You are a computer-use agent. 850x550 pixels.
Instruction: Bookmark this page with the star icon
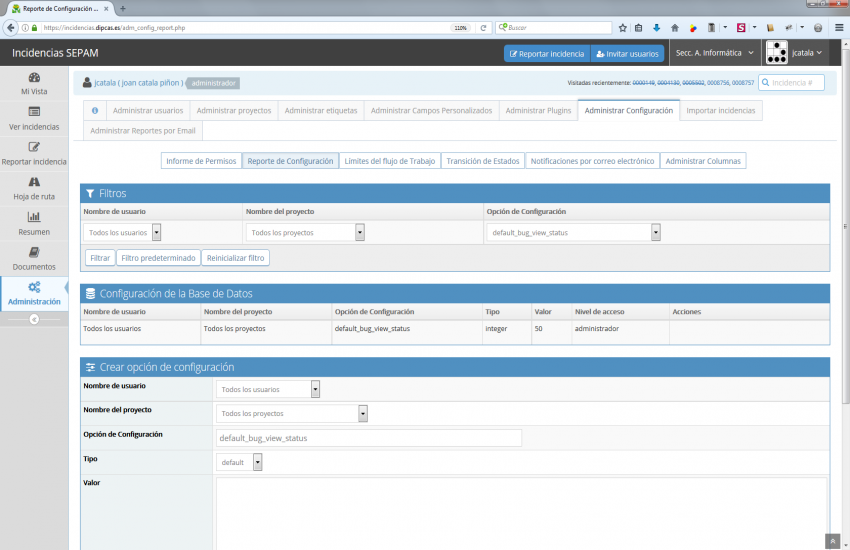pyautogui.click(x=622, y=28)
